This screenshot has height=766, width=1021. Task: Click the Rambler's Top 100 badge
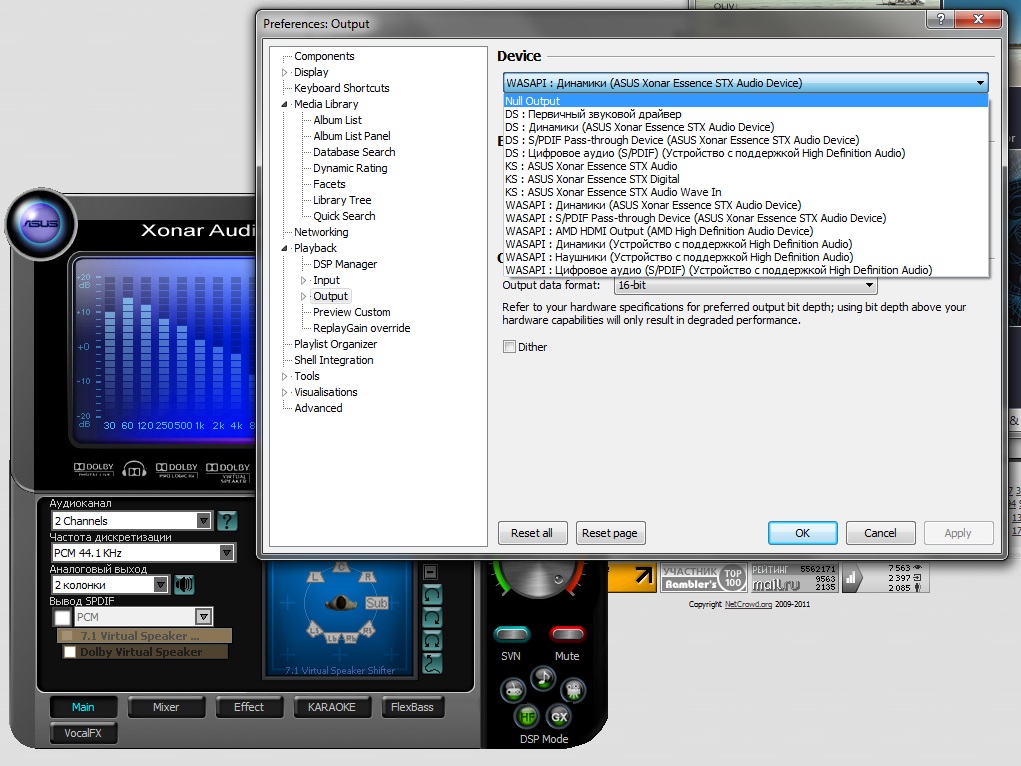(704, 578)
